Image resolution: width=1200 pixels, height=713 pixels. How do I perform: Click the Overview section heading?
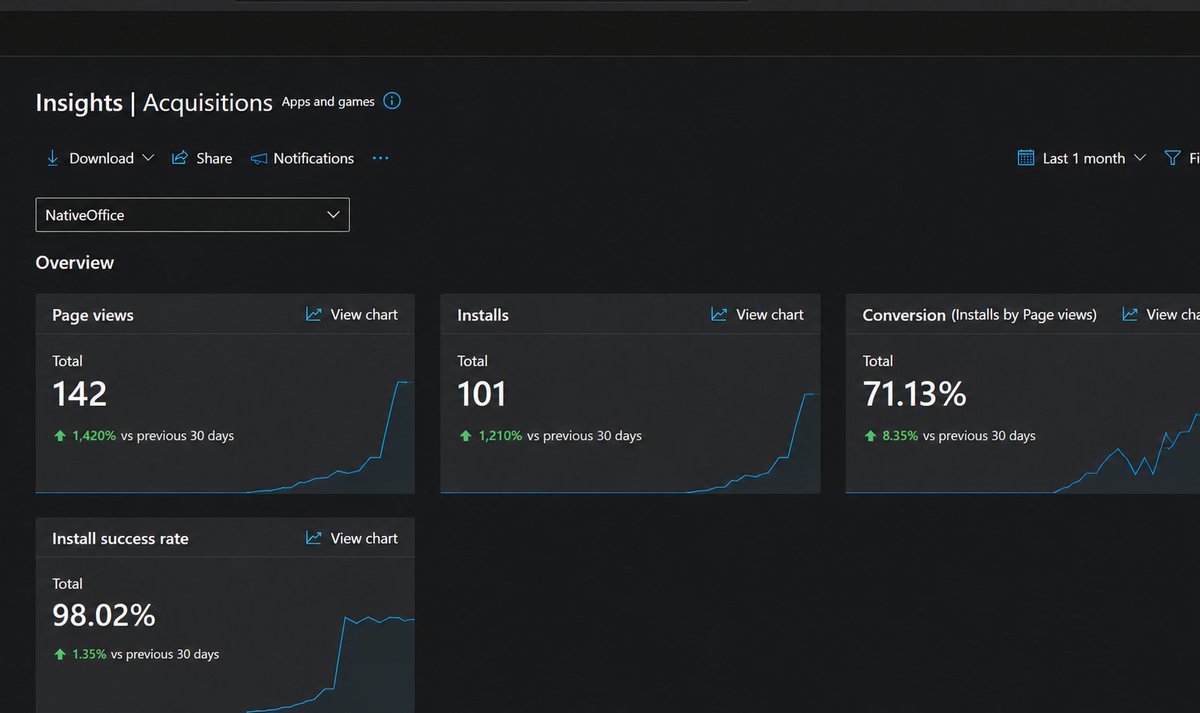(x=75, y=263)
